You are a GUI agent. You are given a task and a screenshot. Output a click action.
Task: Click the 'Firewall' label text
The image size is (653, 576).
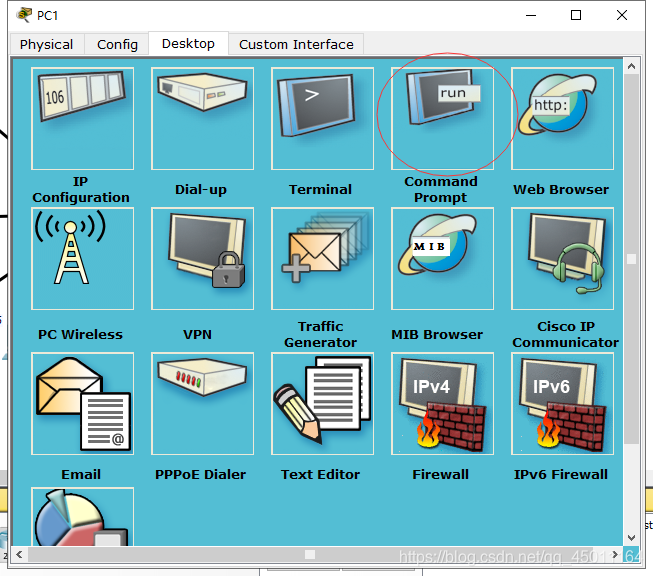pyautogui.click(x=441, y=474)
